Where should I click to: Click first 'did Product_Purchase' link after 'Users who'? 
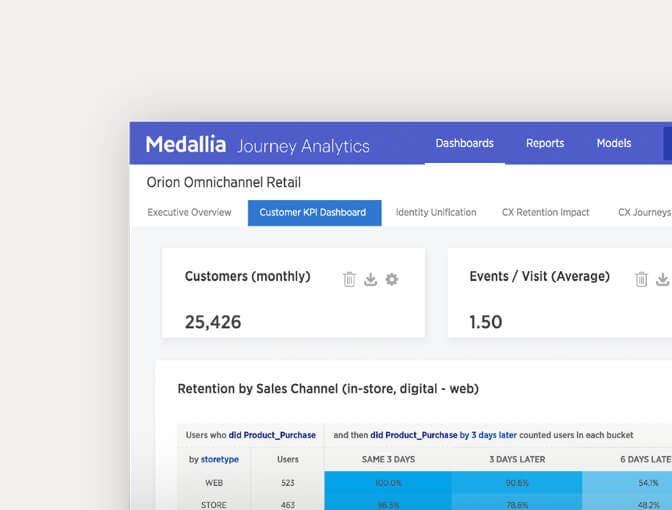click(x=272, y=435)
